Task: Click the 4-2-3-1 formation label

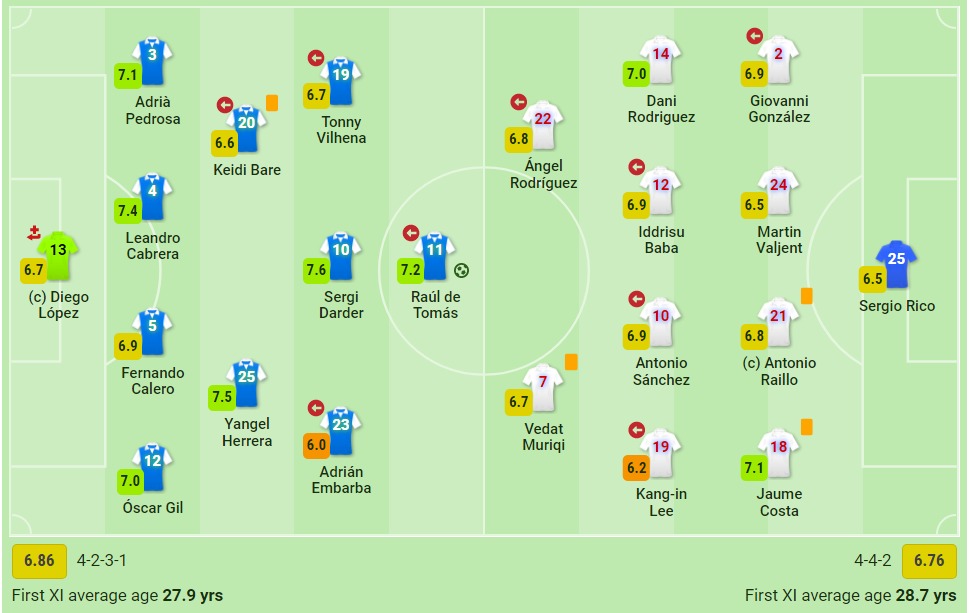Action: pos(103,561)
